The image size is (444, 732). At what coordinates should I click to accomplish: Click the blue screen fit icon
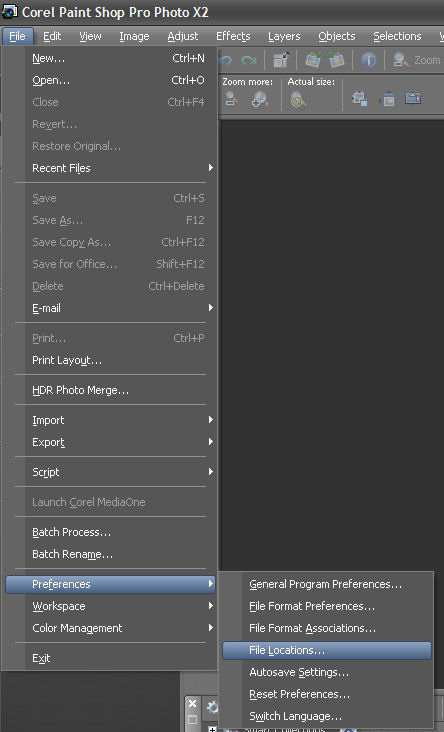[x=413, y=98]
